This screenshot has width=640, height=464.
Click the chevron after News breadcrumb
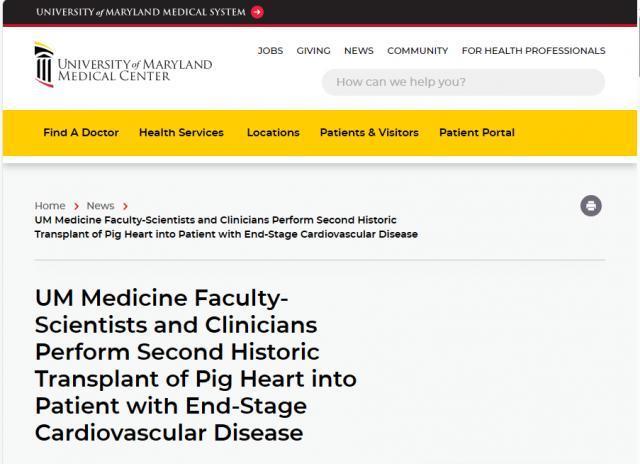click(x=125, y=206)
